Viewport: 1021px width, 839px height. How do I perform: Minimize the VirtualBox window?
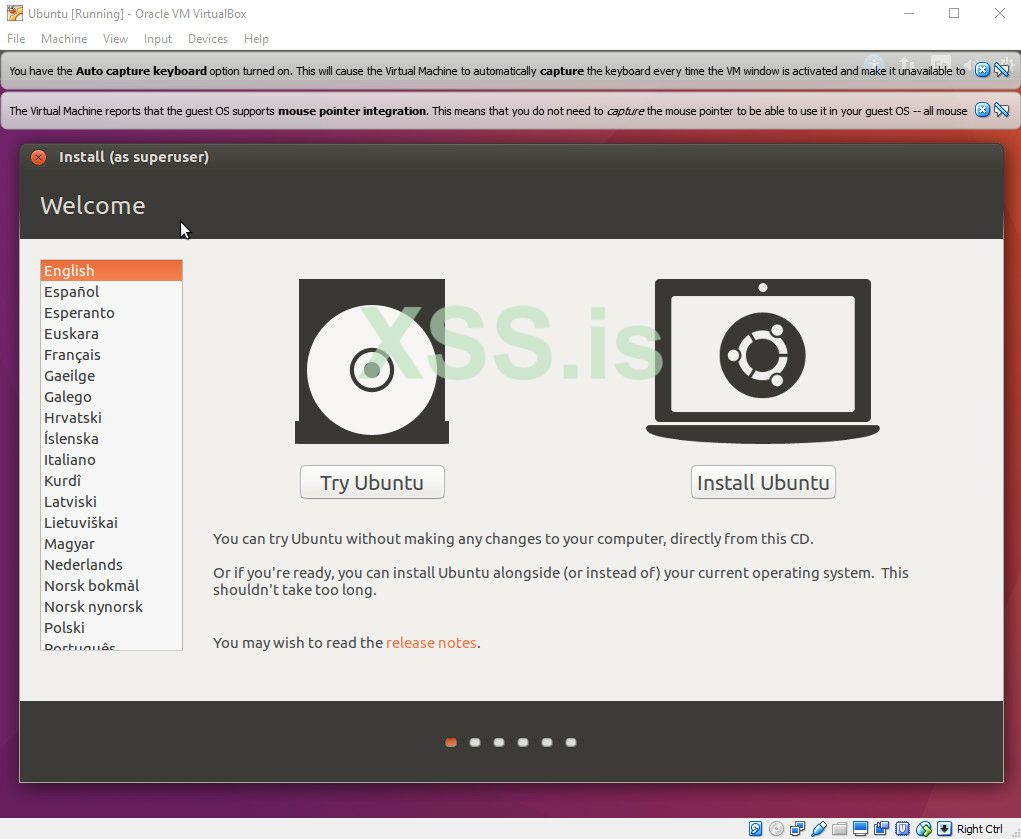909,13
